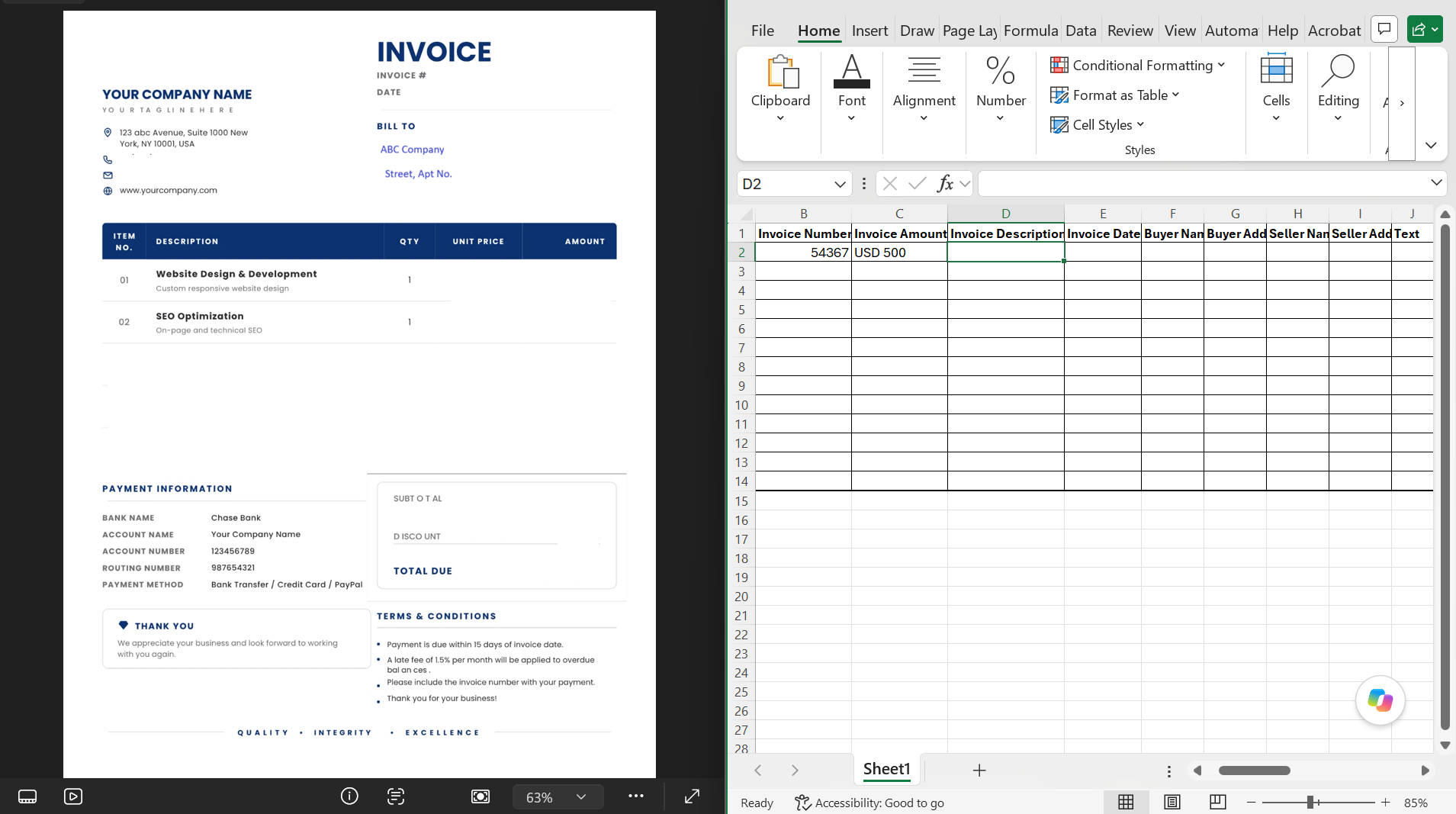Screen dimensions: 1456x814
Task: Switch to the Review ribbon tab
Action: click(x=1130, y=31)
